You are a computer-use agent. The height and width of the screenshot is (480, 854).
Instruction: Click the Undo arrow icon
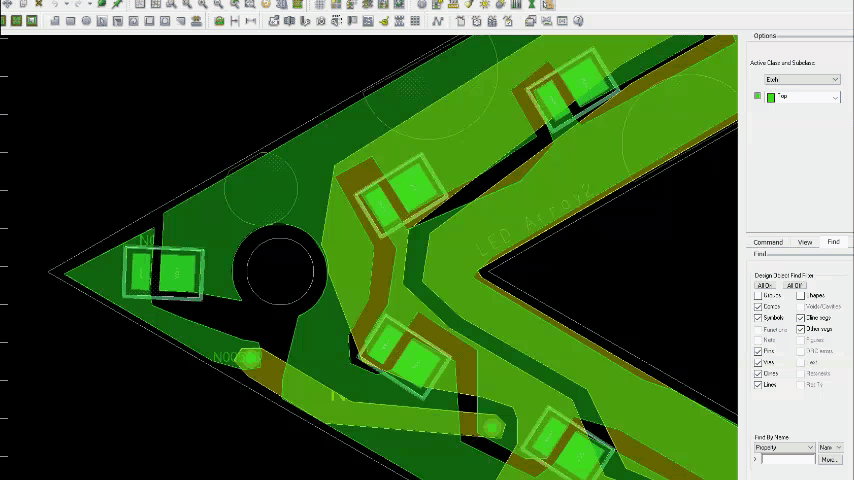(x=54, y=4)
